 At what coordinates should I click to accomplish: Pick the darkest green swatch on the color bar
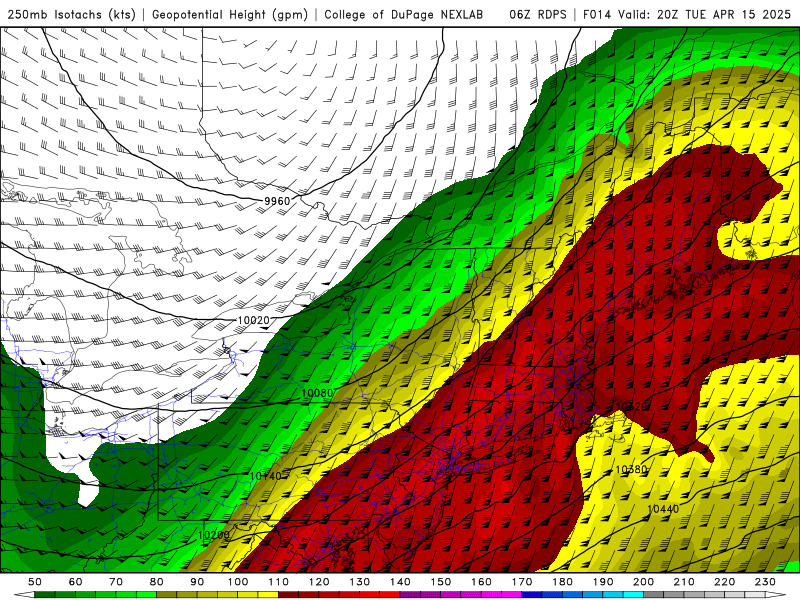pos(45,595)
